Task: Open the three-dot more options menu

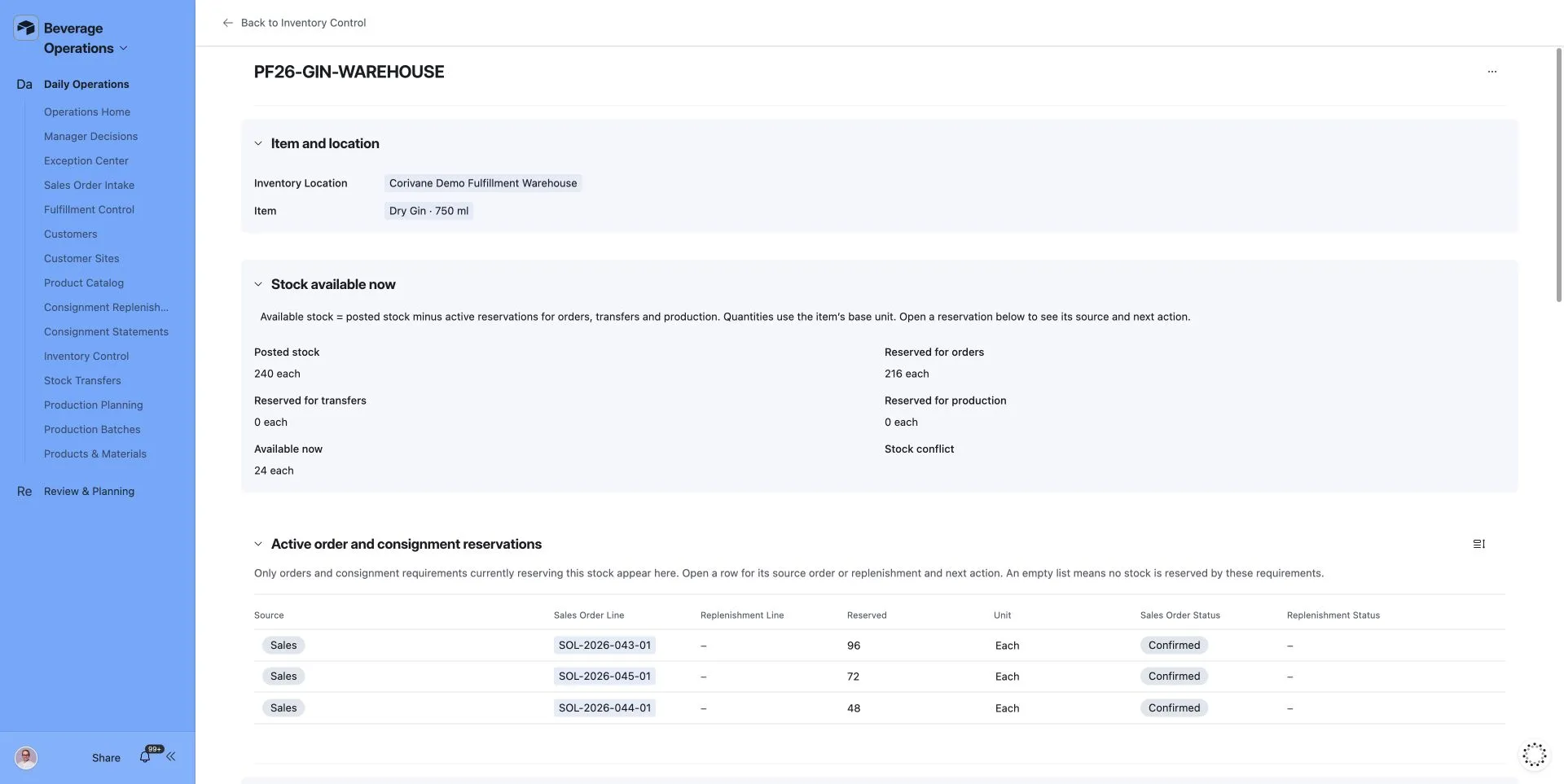Action: click(x=1492, y=72)
